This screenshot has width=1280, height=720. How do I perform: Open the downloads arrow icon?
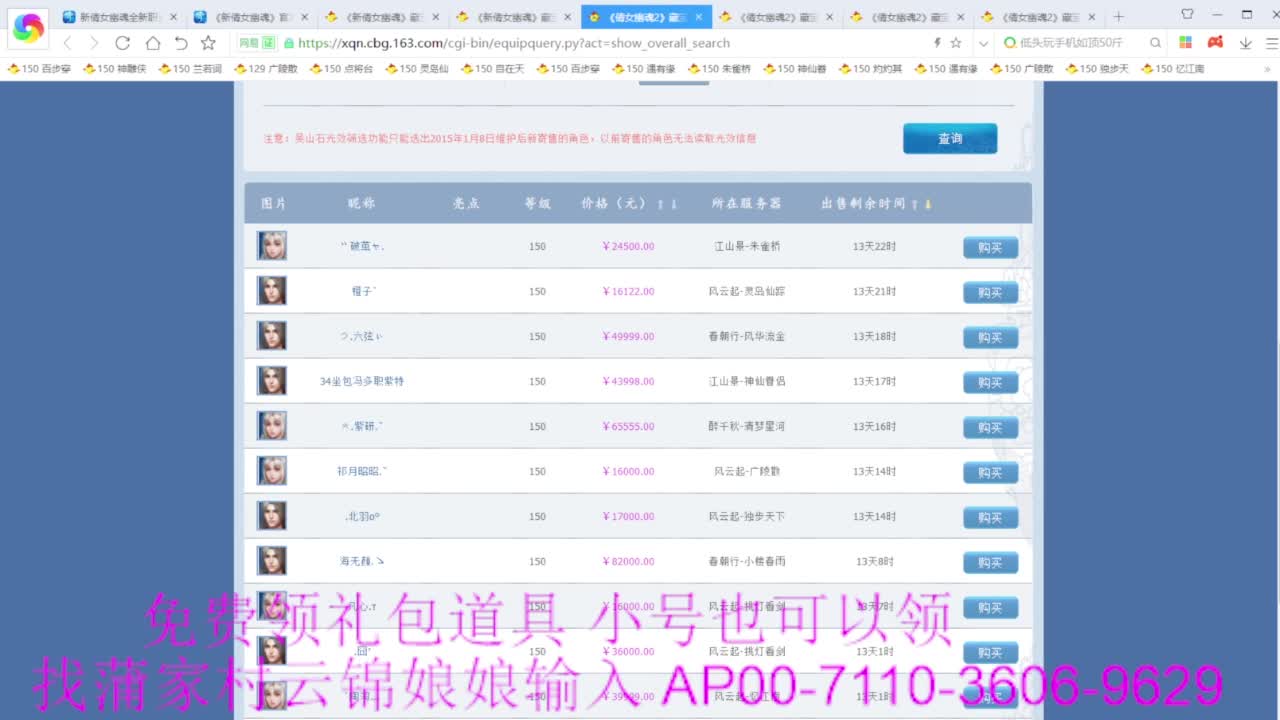point(1246,43)
